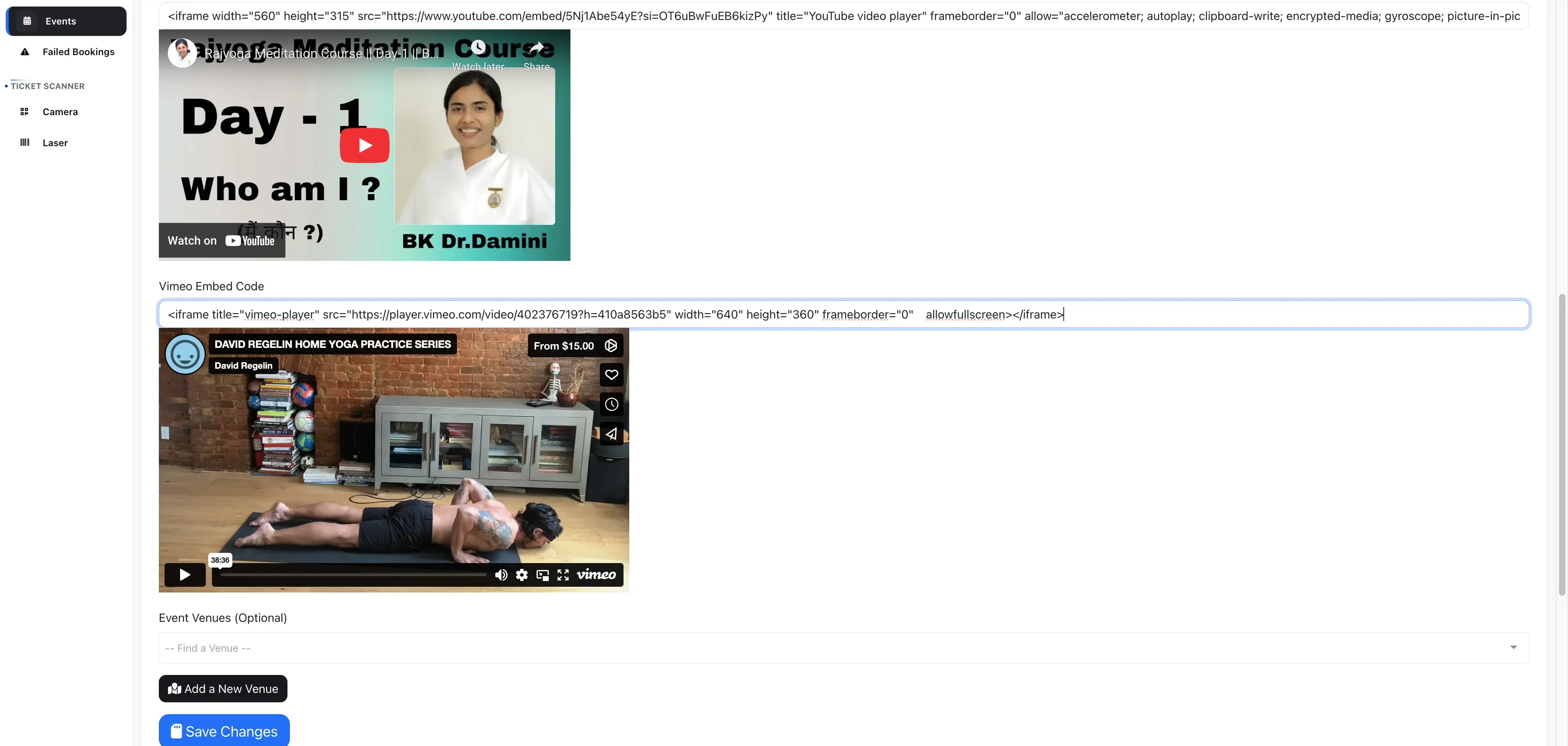
Task: Select Laser ticket scanning mode
Action: (55, 143)
